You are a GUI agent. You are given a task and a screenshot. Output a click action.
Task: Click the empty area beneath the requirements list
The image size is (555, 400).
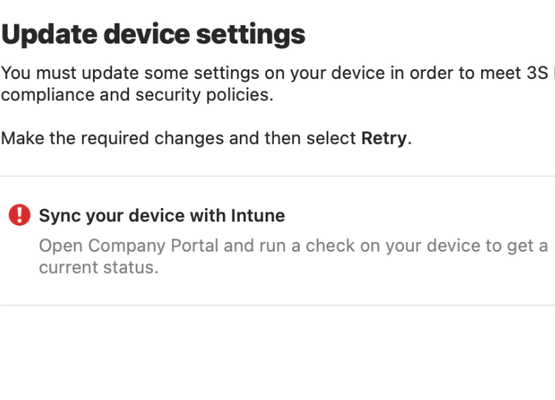pos(278,354)
